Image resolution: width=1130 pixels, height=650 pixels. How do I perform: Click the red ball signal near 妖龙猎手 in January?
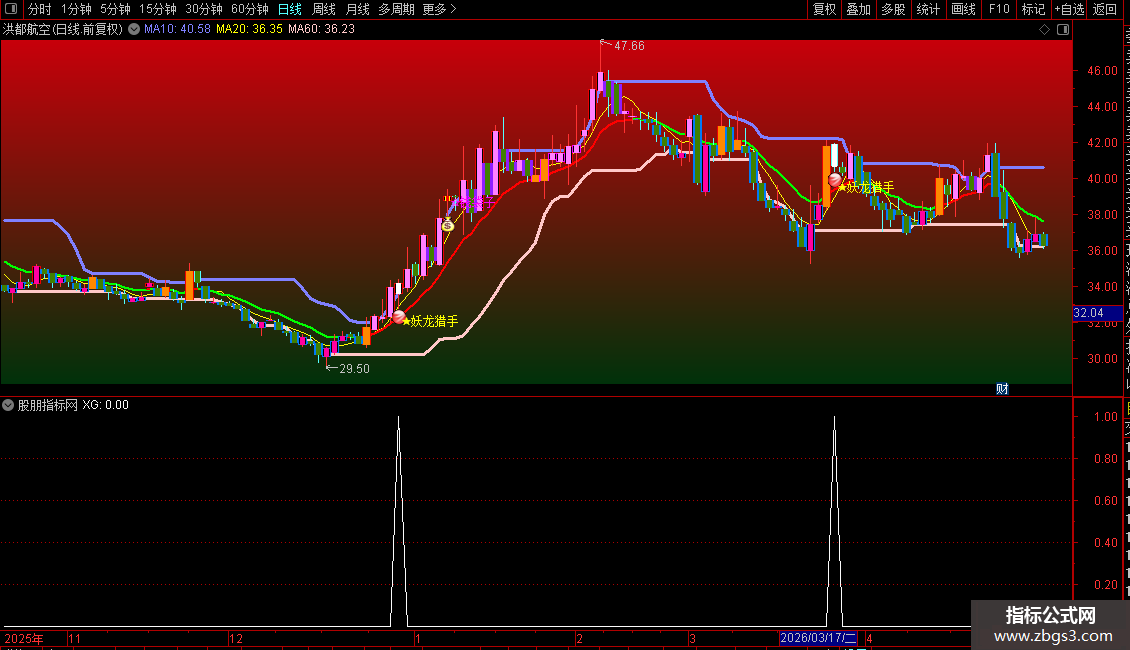click(x=399, y=316)
